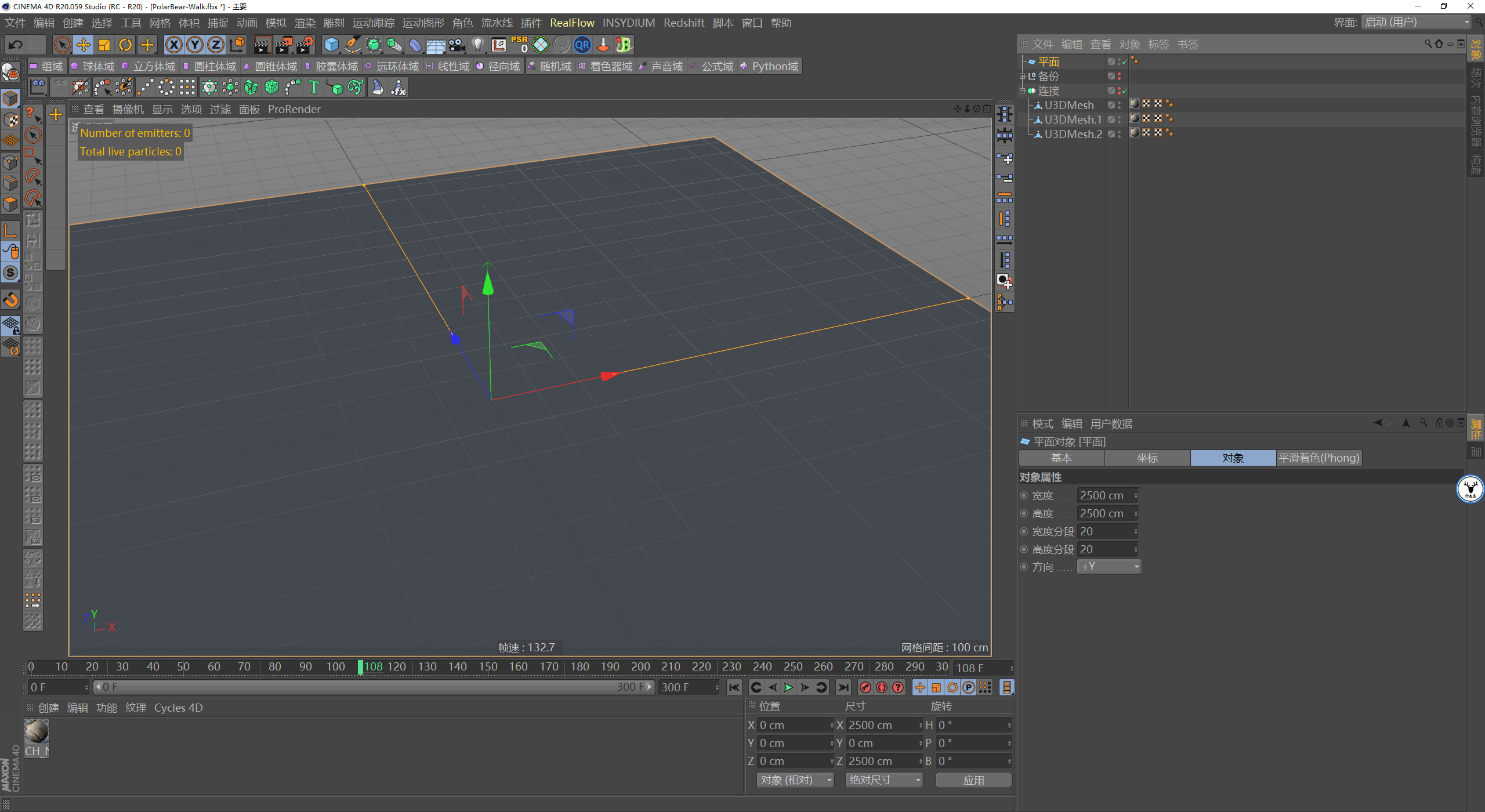Open the RealFlow menu
This screenshot has width=1485, height=812.
571,23
